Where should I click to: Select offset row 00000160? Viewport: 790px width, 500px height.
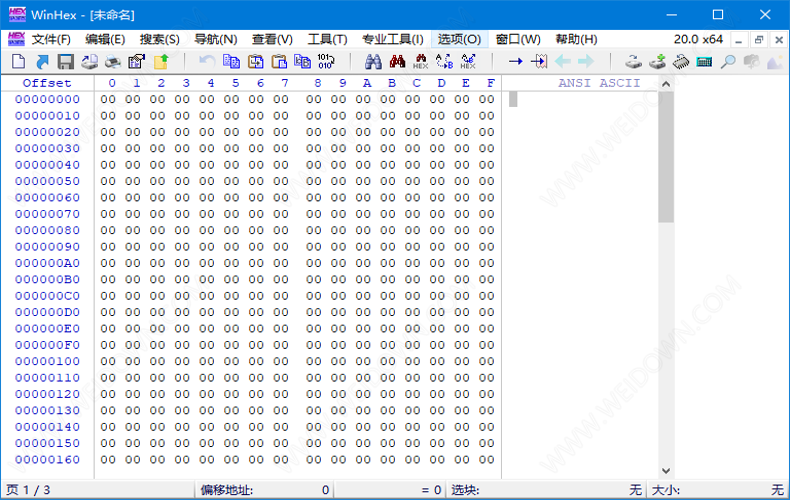click(47, 460)
